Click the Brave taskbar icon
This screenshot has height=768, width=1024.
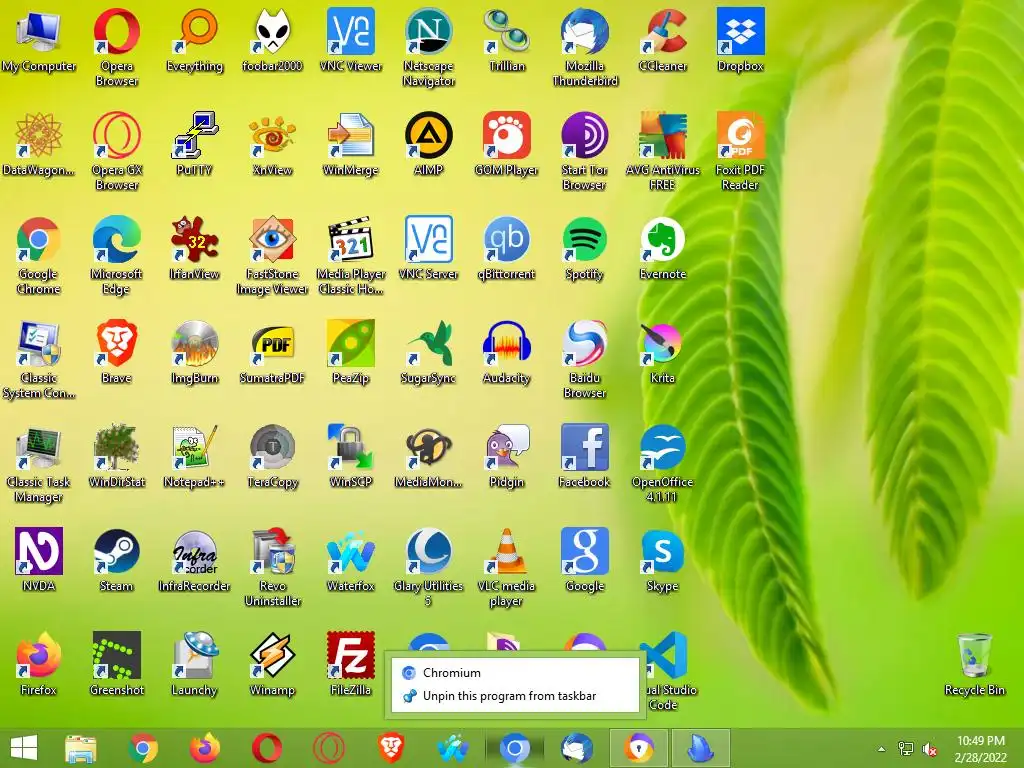[391, 748]
